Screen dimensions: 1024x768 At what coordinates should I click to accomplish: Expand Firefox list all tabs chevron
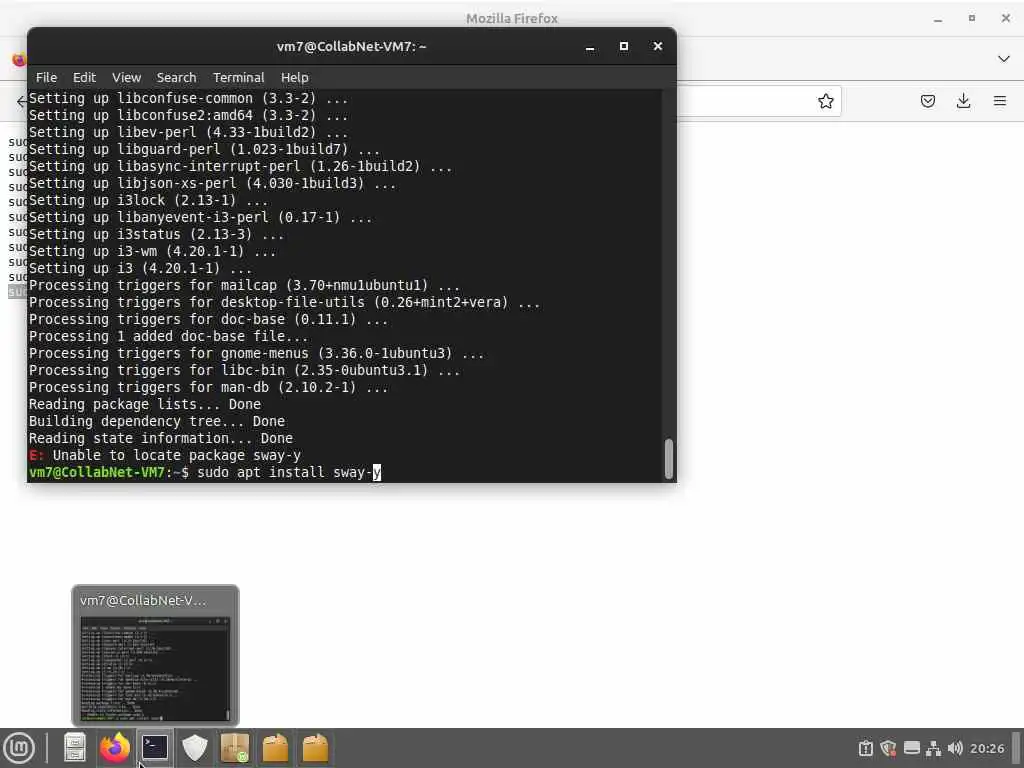tap(1004, 59)
